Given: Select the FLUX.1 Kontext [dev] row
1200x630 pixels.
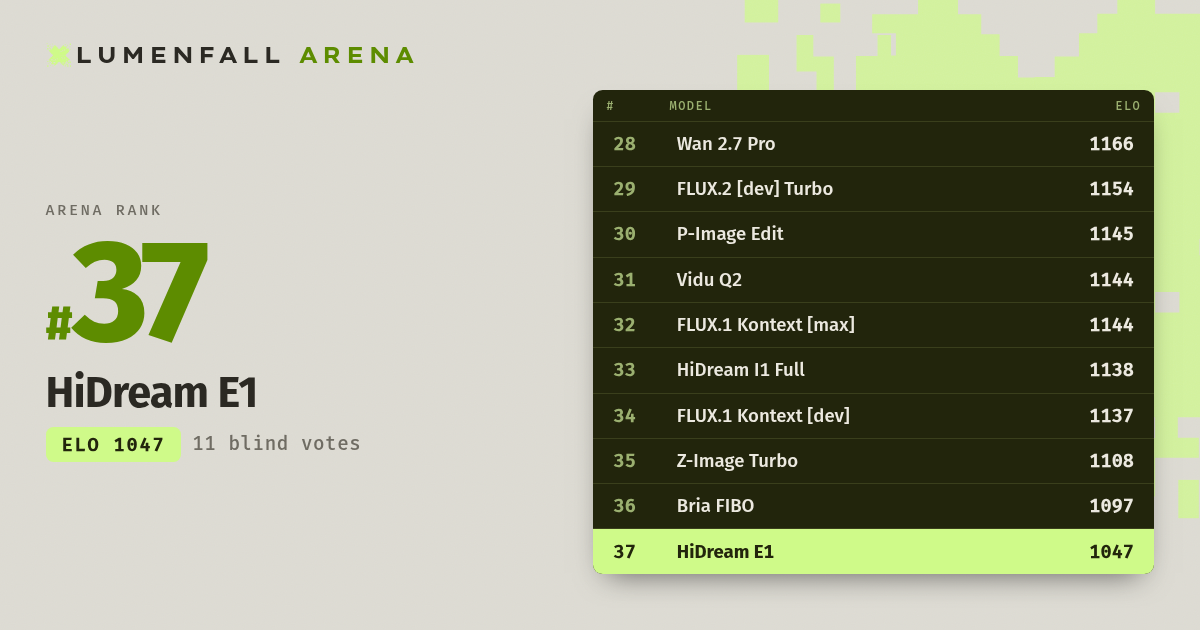Looking at the screenshot, I should pyautogui.click(x=873, y=416).
